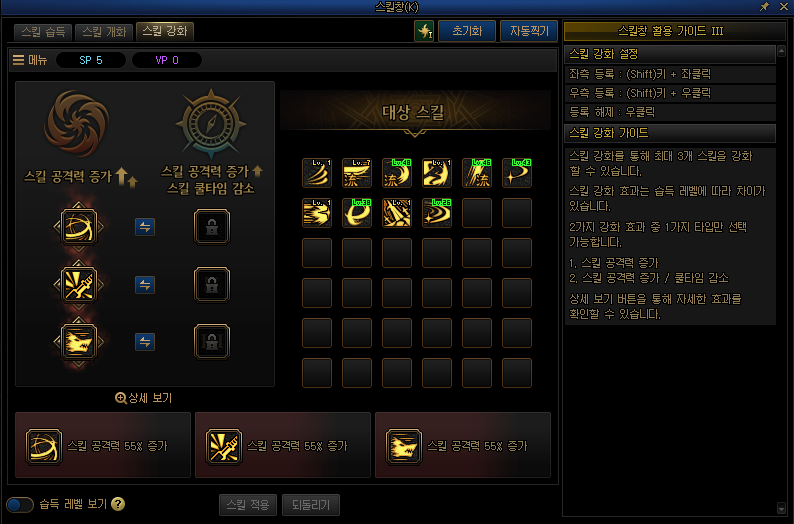Click the star icon next to 초기화
The height and width of the screenshot is (524, 794).
tap(424, 31)
